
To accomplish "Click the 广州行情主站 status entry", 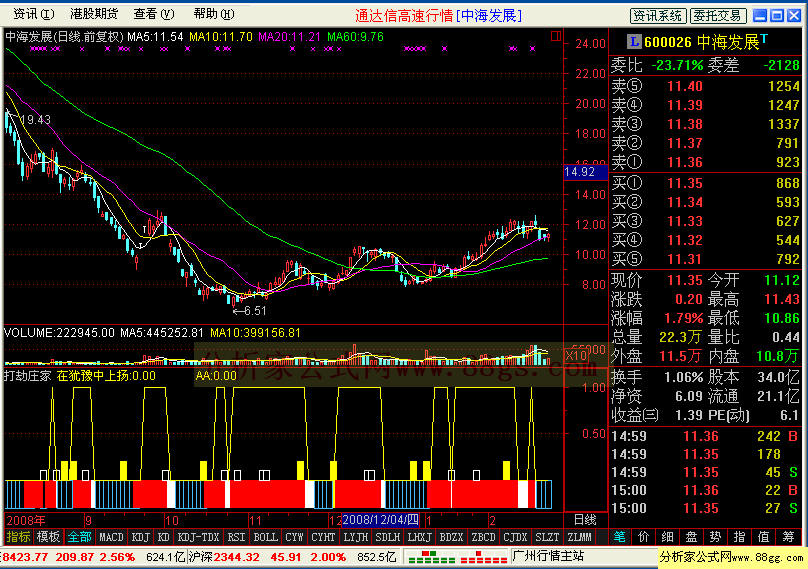I will click(548, 556).
